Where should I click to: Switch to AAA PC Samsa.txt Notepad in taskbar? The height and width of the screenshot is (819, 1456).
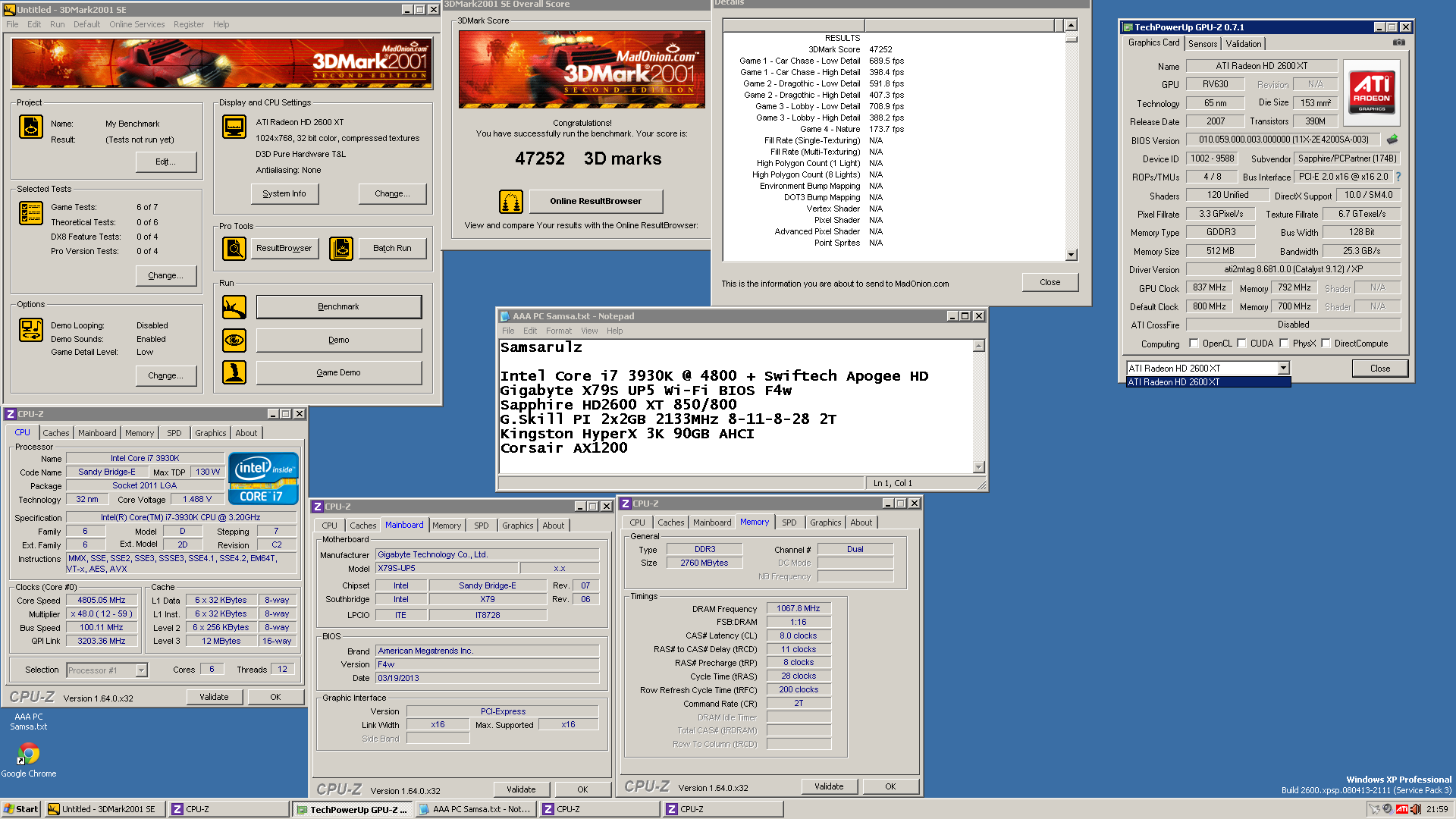pyautogui.click(x=475, y=809)
